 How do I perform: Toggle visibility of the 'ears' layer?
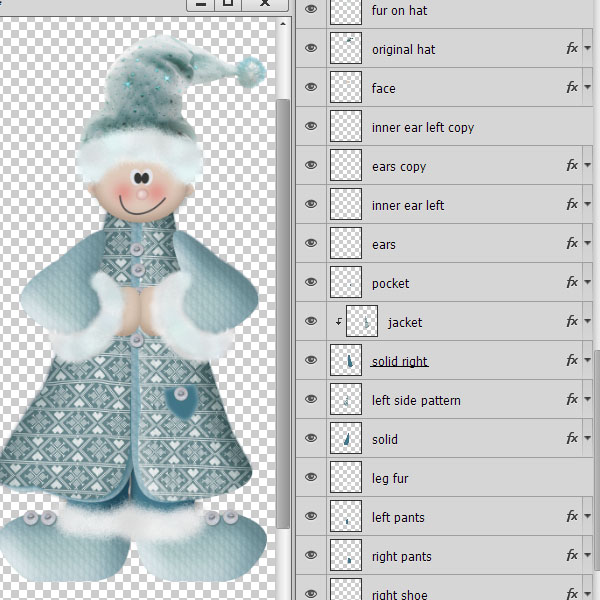point(311,243)
